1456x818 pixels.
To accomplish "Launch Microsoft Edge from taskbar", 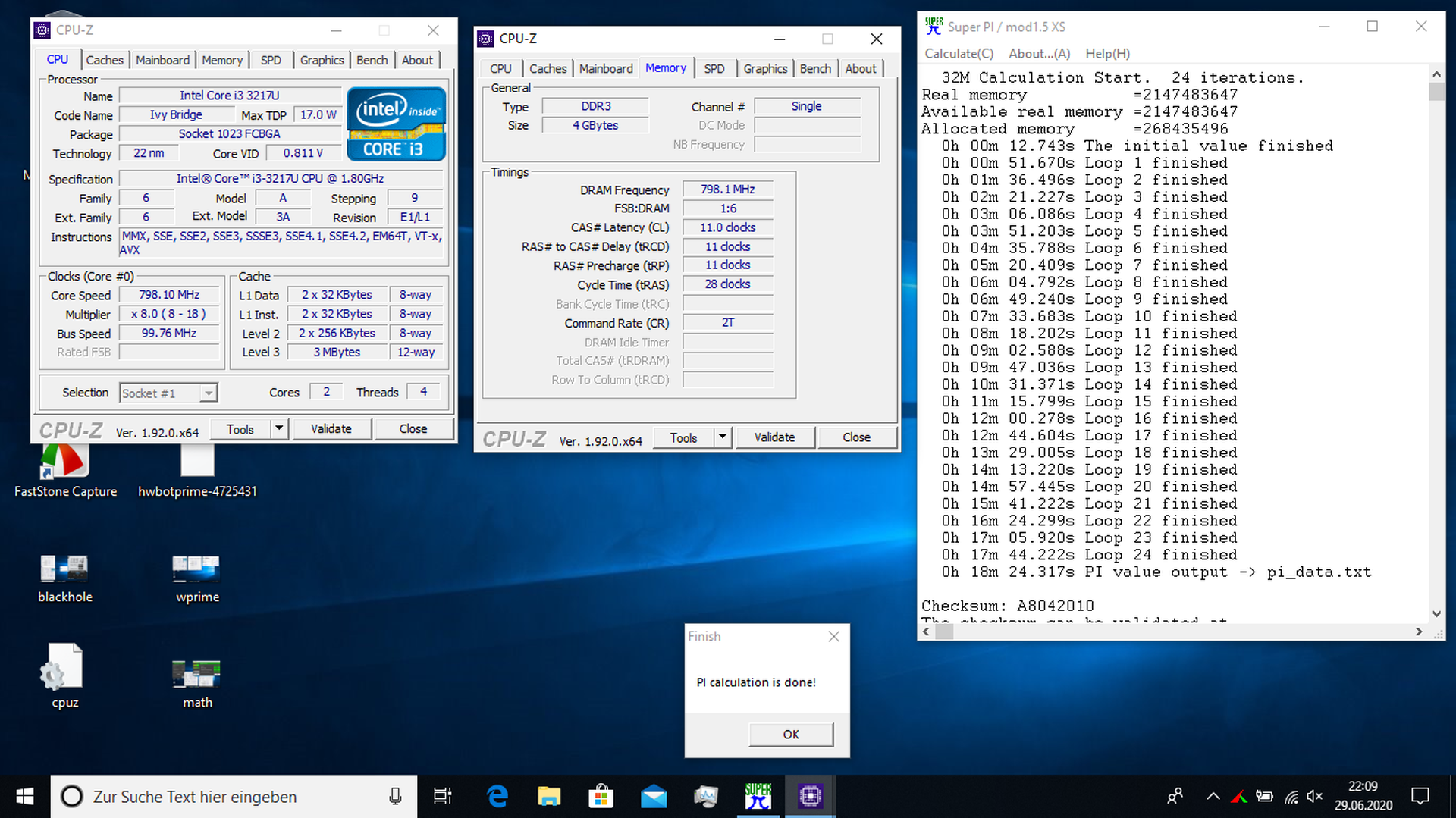I will tap(497, 796).
